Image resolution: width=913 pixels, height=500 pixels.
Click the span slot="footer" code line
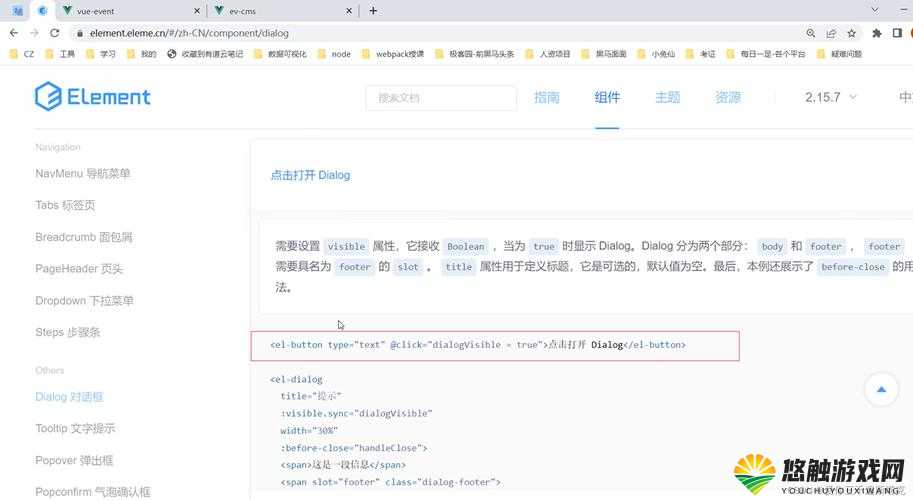pos(390,482)
